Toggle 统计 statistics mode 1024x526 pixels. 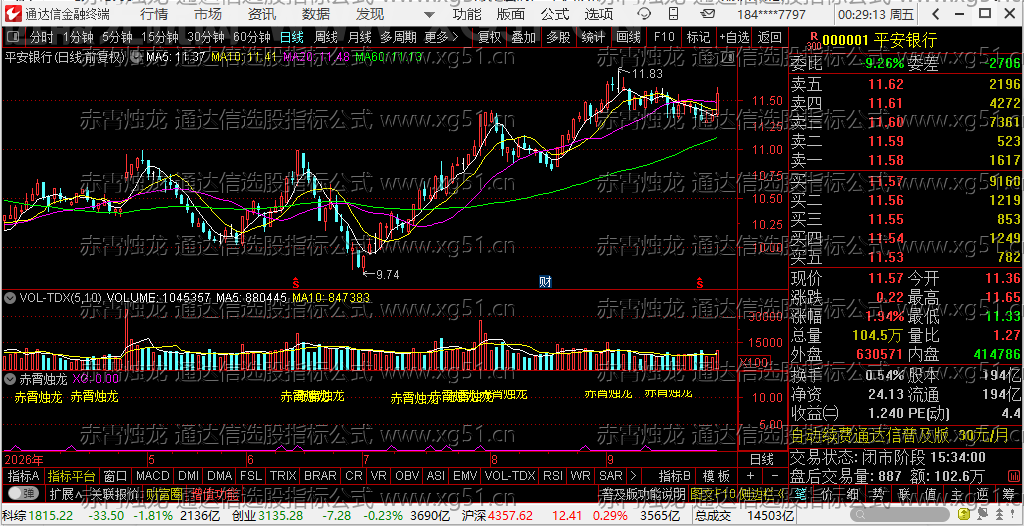point(593,37)
